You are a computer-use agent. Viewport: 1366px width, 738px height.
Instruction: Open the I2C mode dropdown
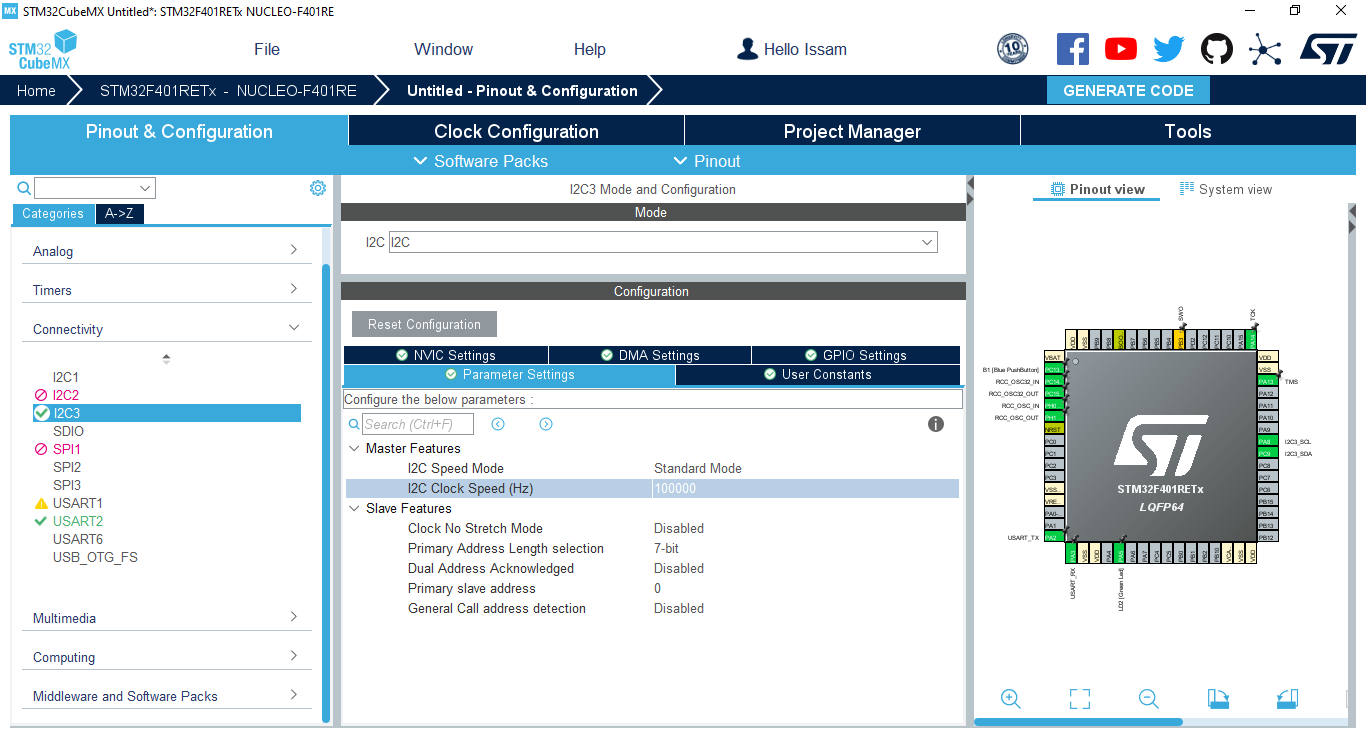663,242
